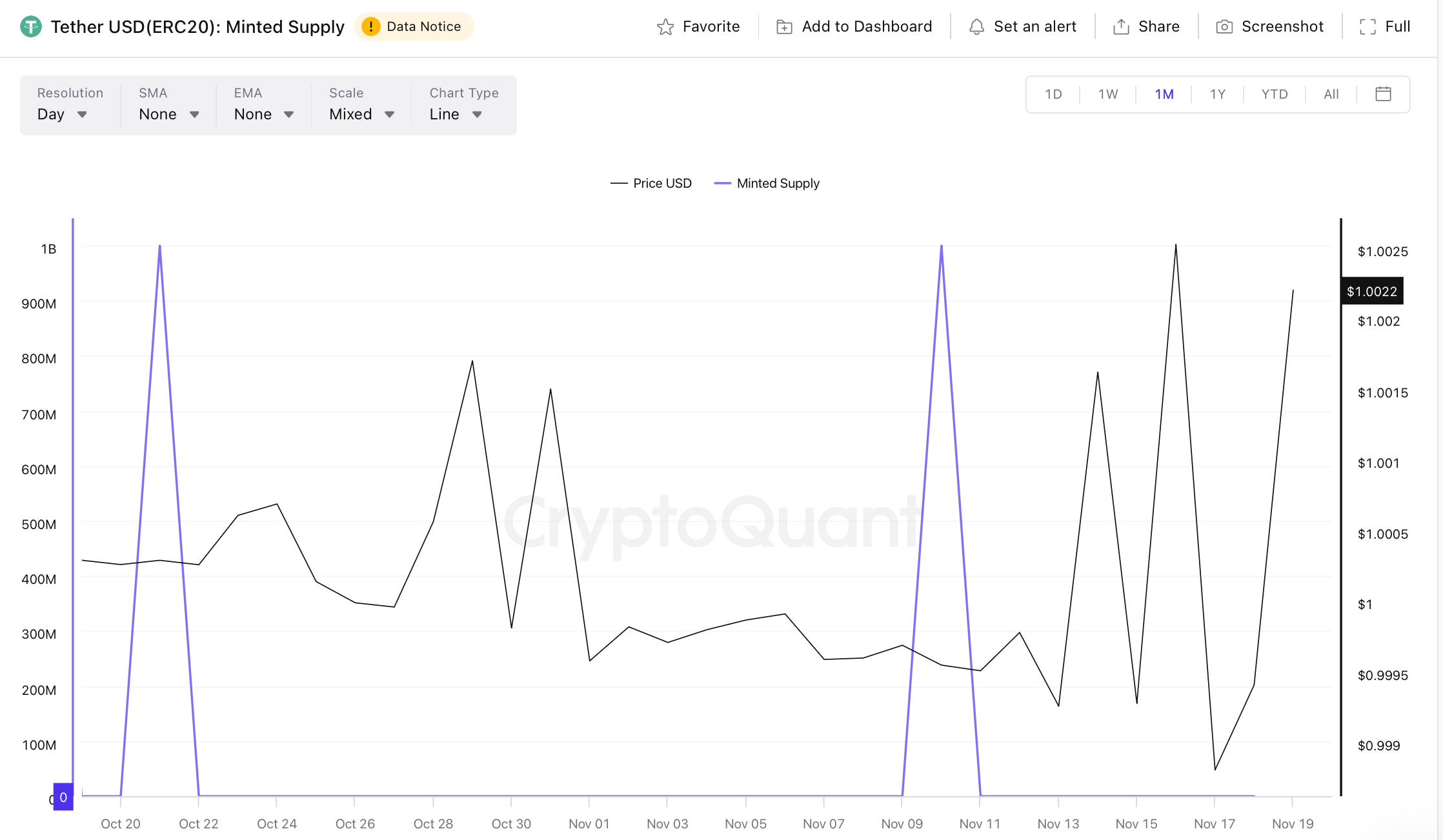This screenshot has height=840, width=1443.
Task: Switch to the 1Y time range
Action: 1216,94
